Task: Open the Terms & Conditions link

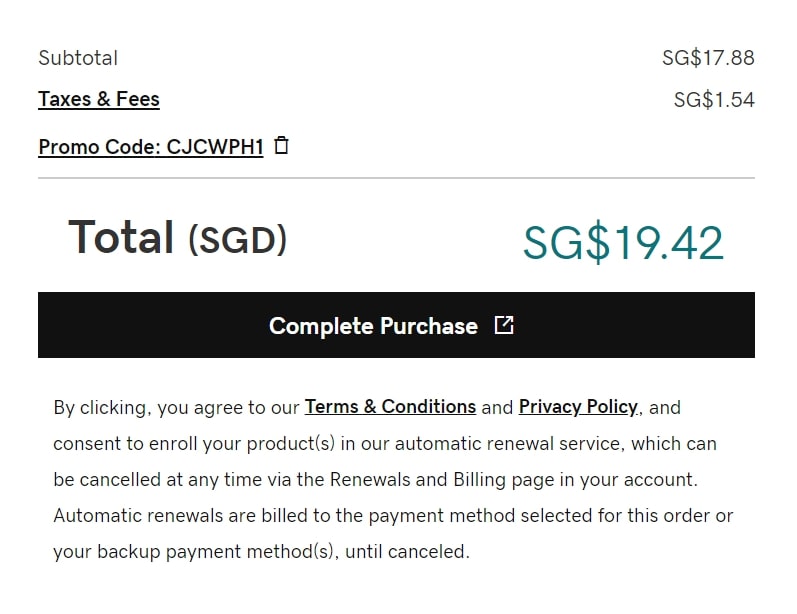Action: click(390, 407)
